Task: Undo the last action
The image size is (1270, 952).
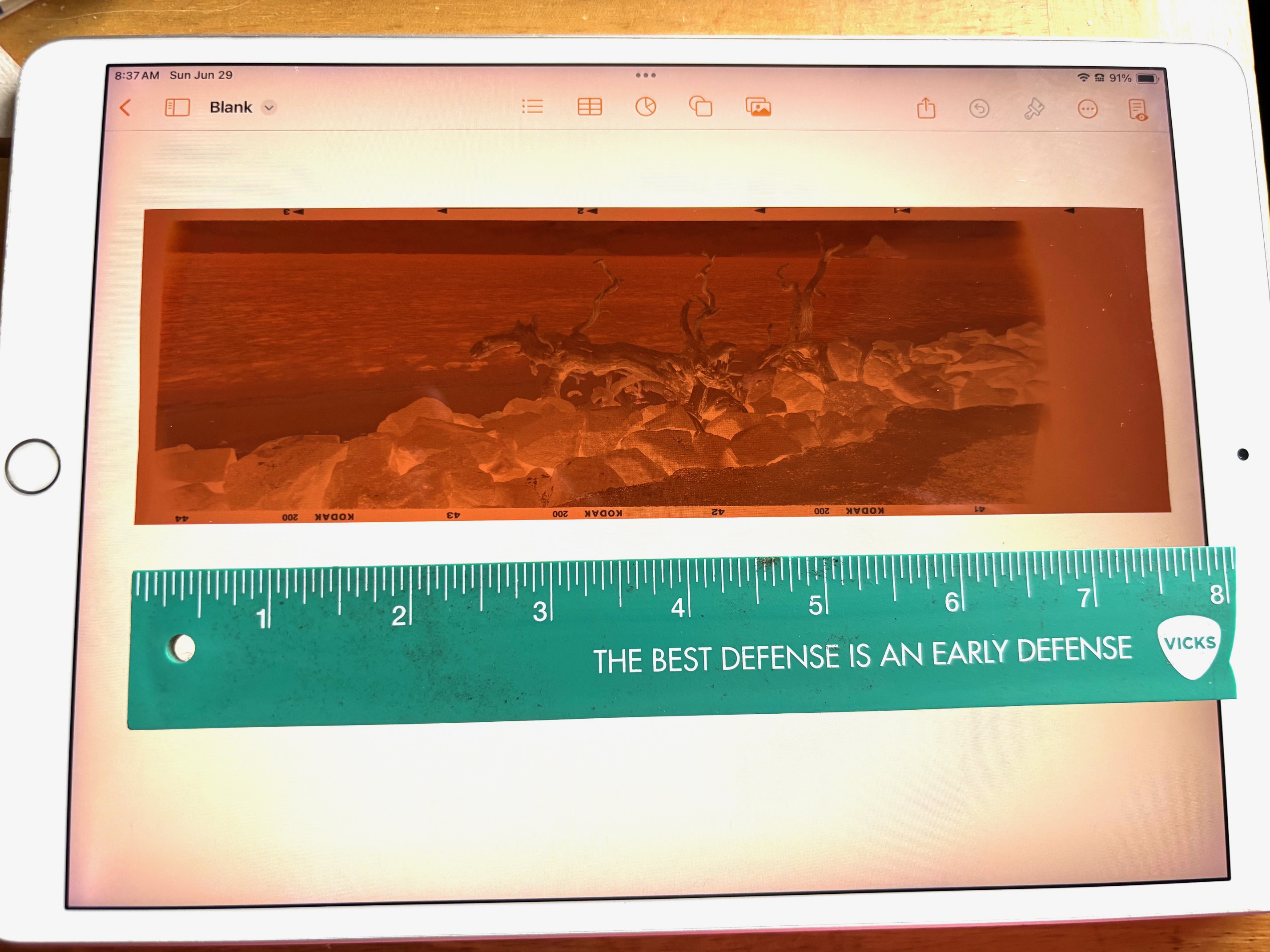Action: pyautogui.click(x=979, y=108)
